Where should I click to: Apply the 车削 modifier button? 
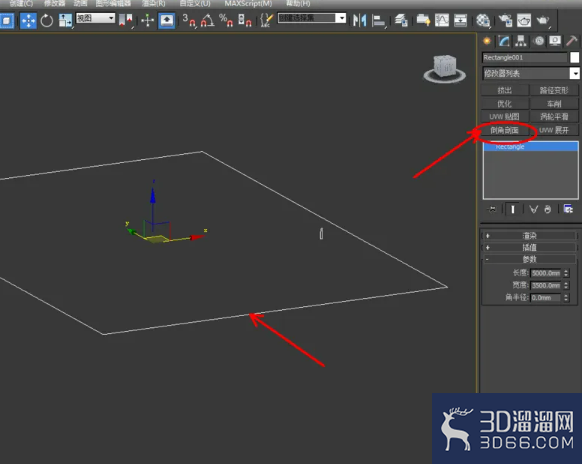(554, 104)
